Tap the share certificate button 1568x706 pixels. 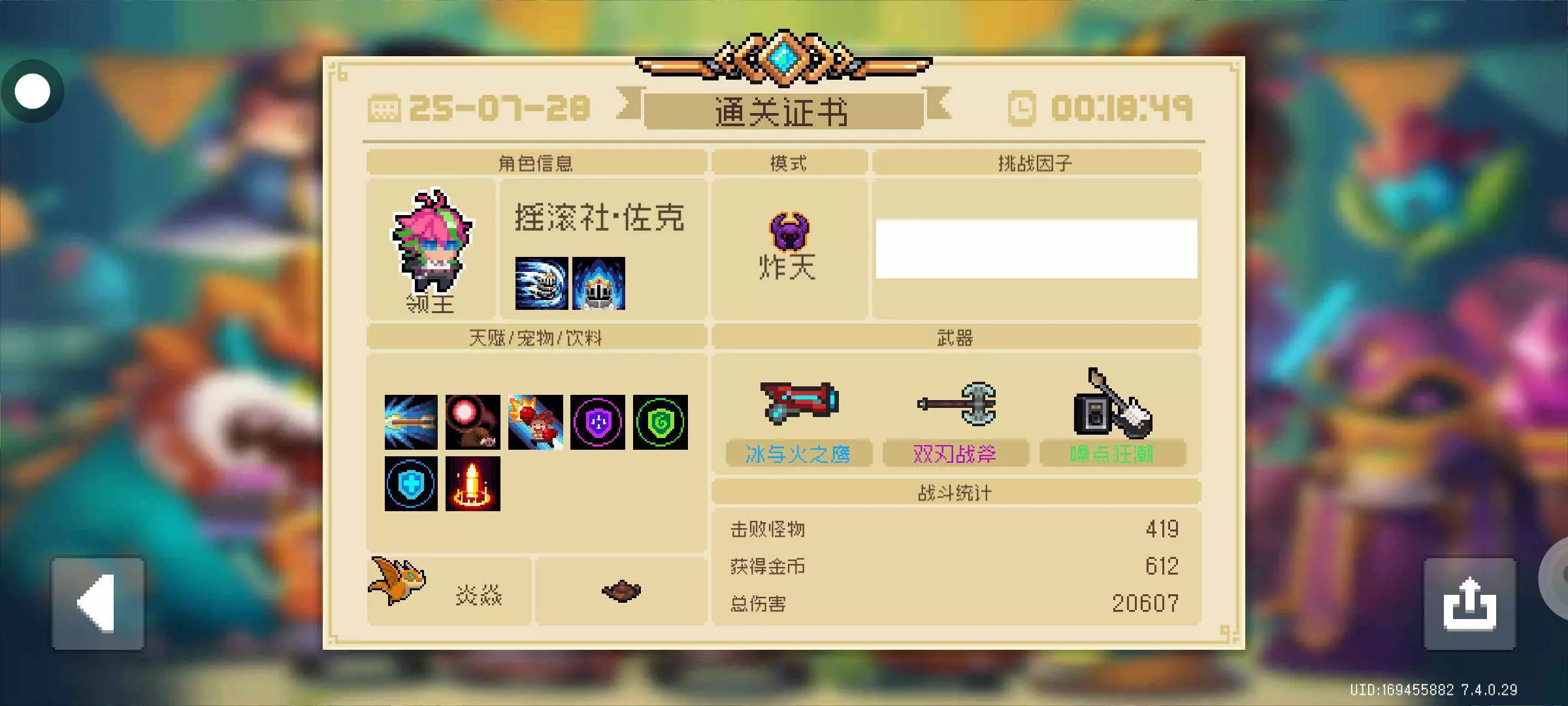(1469, 603)
